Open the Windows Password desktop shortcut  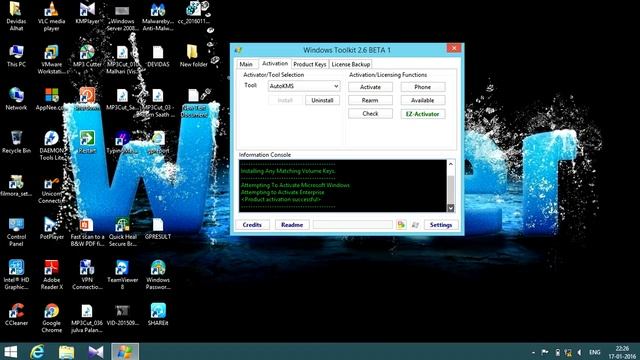tap(158, 275)
